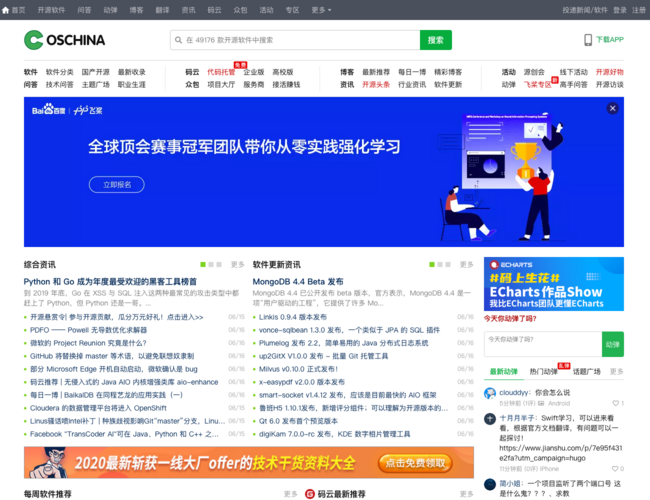The width and height of the screenshot is (650, 500).
Task: Open 十月月半子's avatar in tweet feed
Action: [490, 419]
